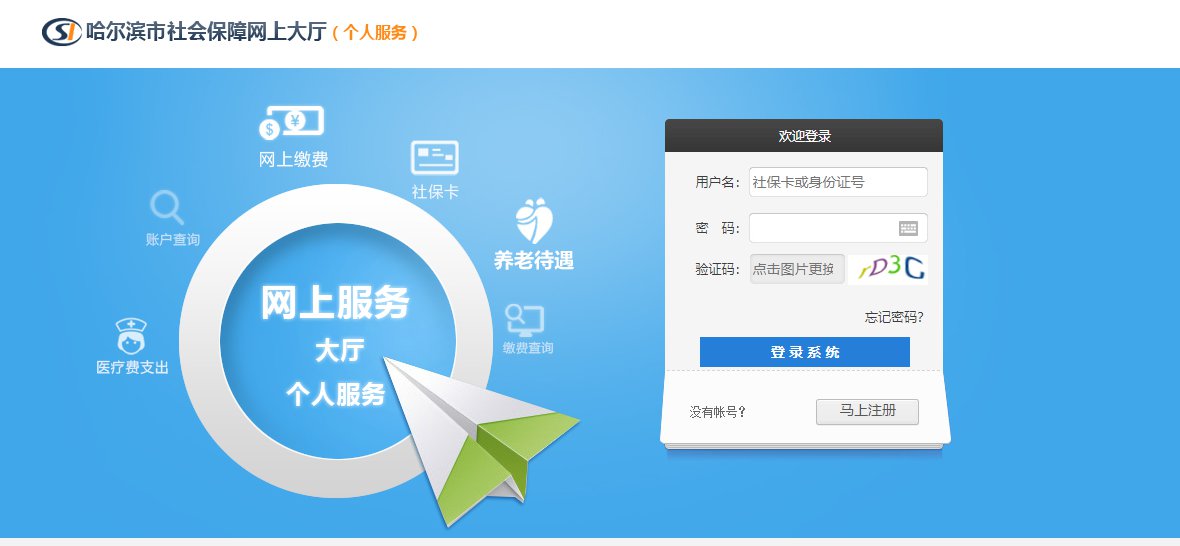The width and height of the screenshot is (1180, 546).
Task: Click the 验证码 input box
Action: (797, 269)
